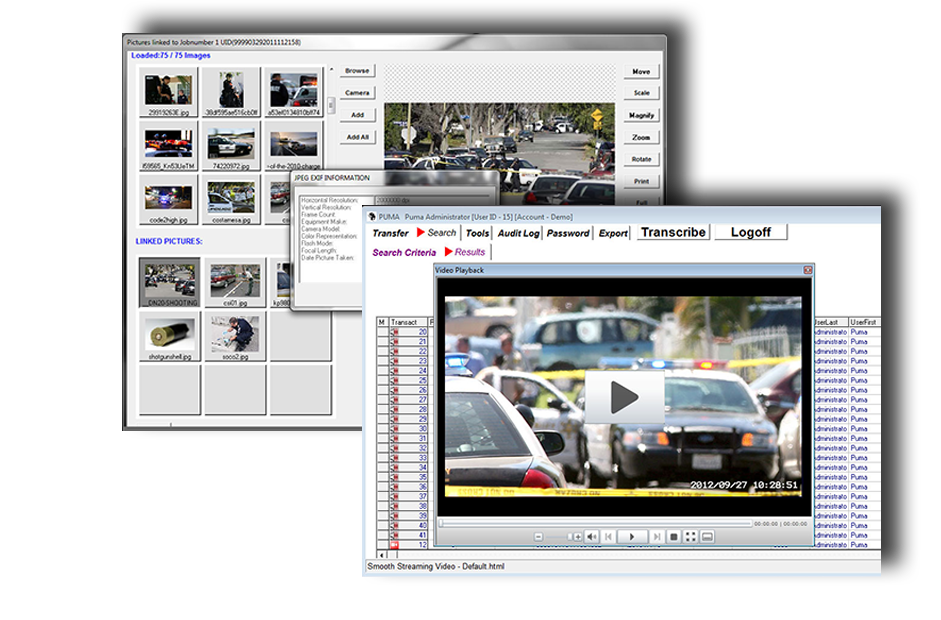Open the Password menu
This screenshot has height=620, width=941.
(x=568, y=233)
